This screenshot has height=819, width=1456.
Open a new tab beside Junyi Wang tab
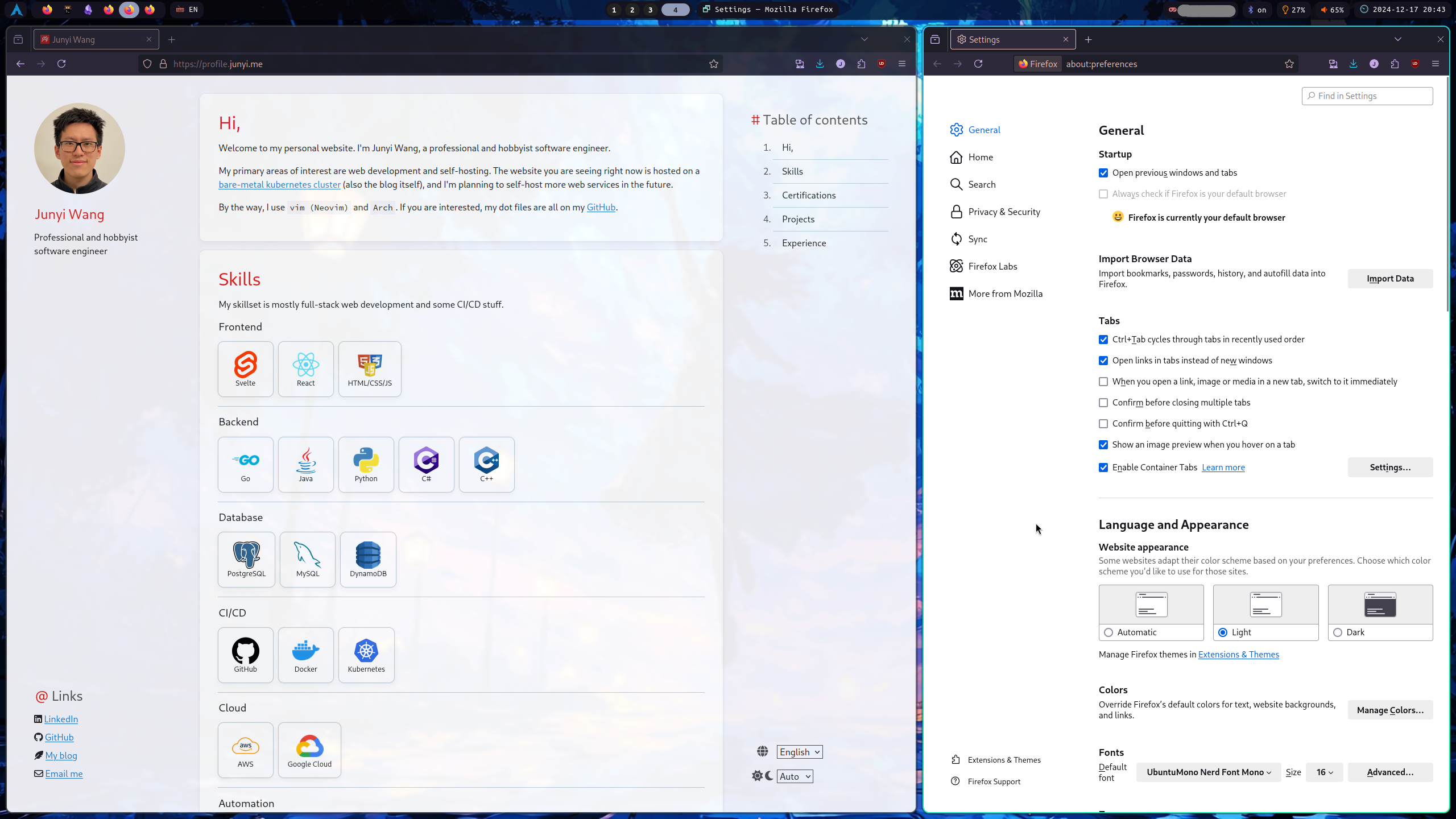[172, 39]
